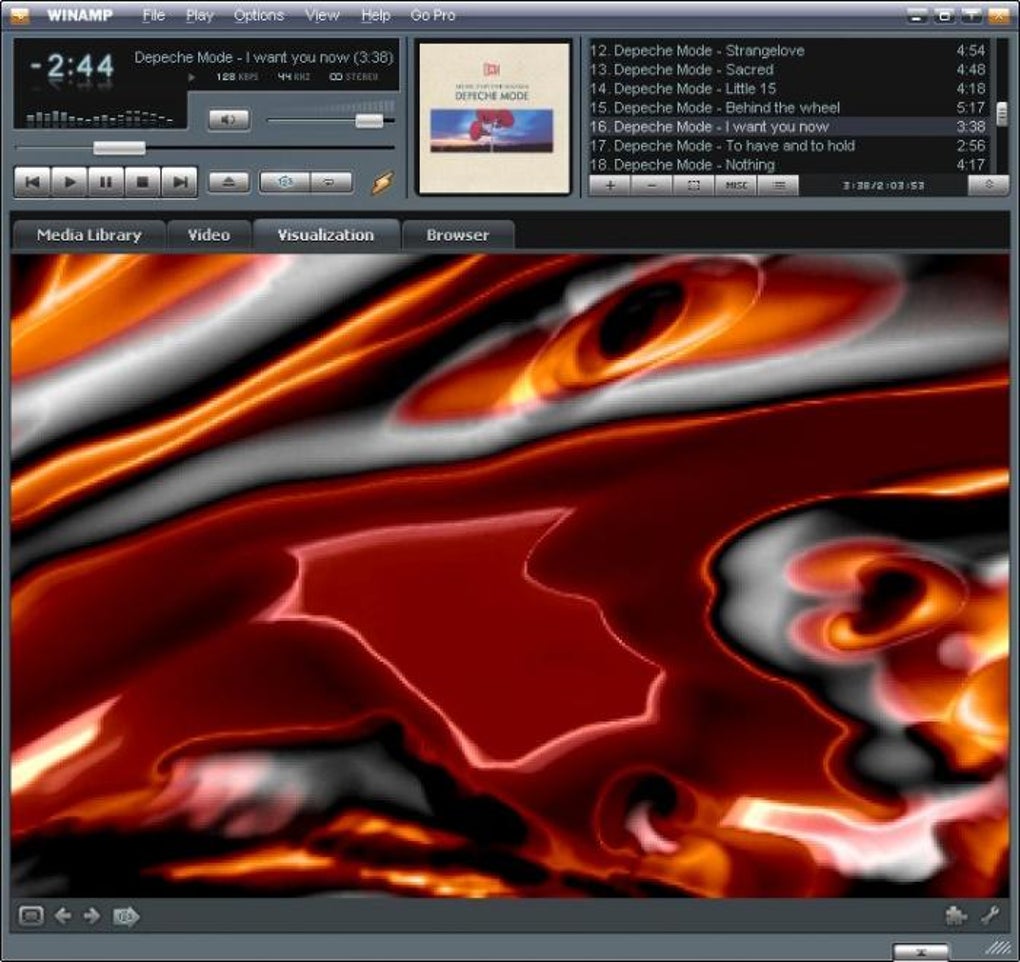Toggle shuffle mode
Image resolution: width=1020 pixels, height=962 pixels.
click(284, 182)
